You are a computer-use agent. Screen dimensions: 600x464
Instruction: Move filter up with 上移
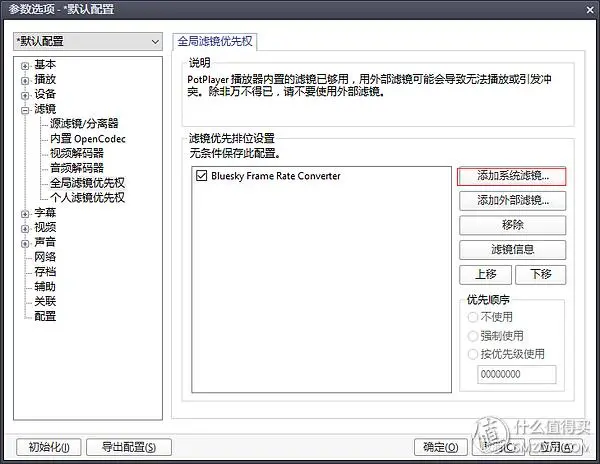pyautogui.click(x=485, y=275)
